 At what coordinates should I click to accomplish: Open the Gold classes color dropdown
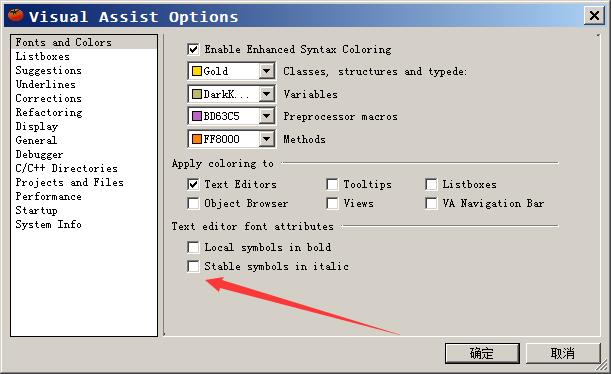[267, 71]
